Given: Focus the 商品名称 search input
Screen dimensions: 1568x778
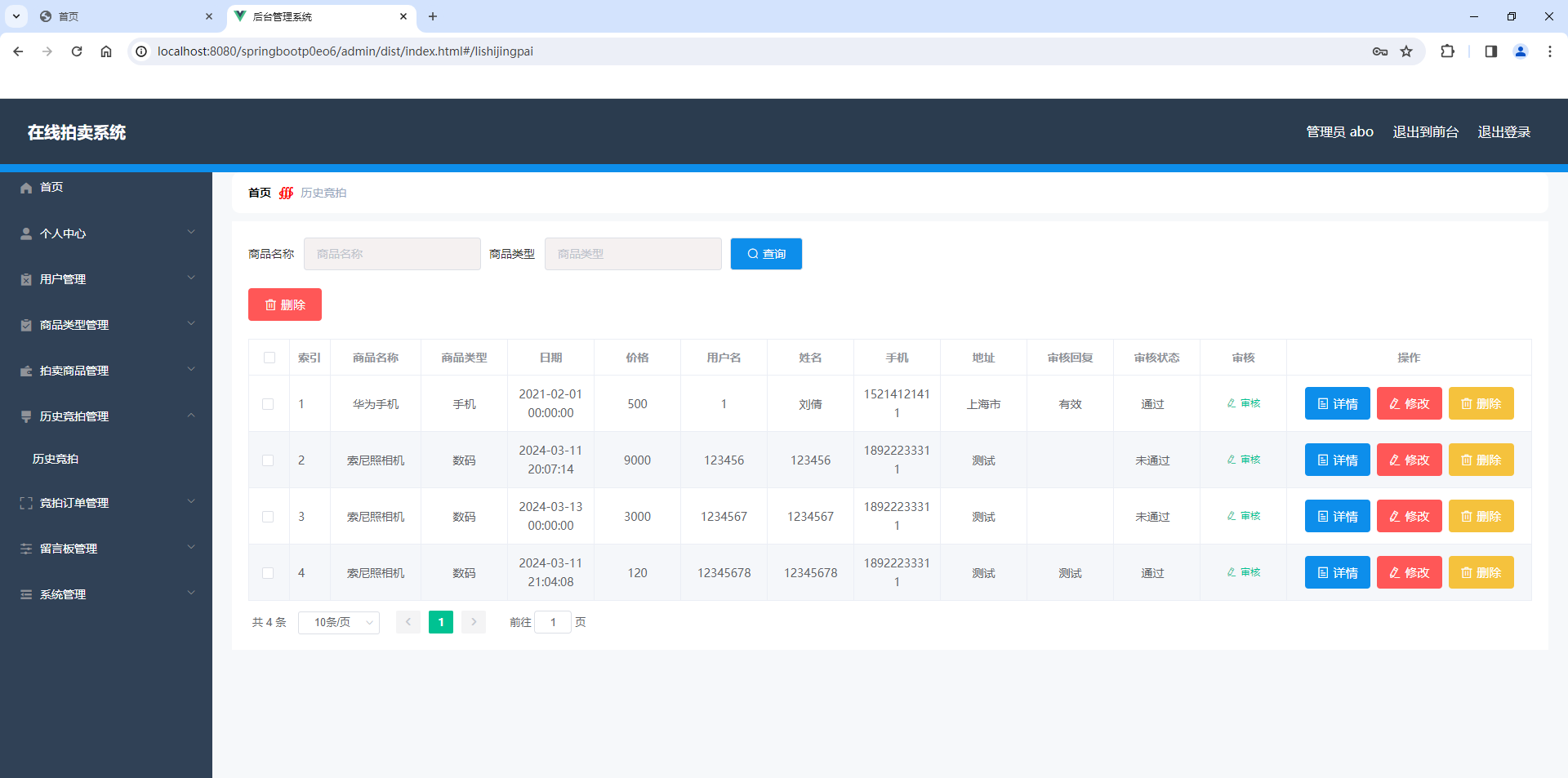Looking at the screenshot, I should (x=392, y=254).
